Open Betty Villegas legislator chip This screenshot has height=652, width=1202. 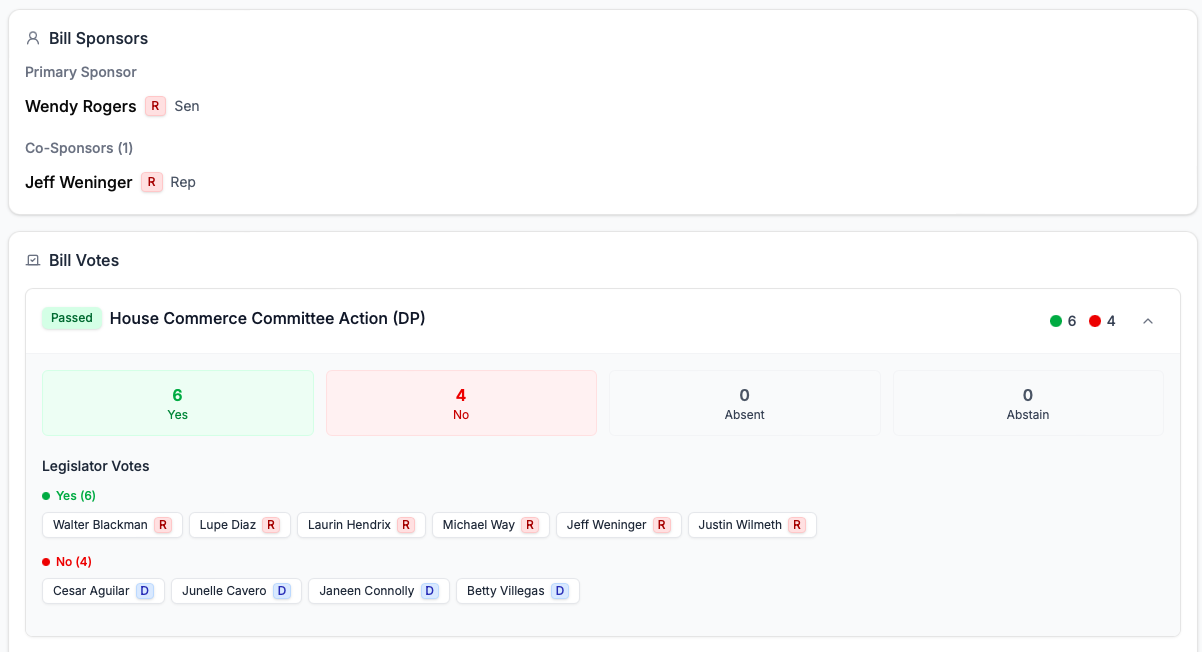click(506, 591)
